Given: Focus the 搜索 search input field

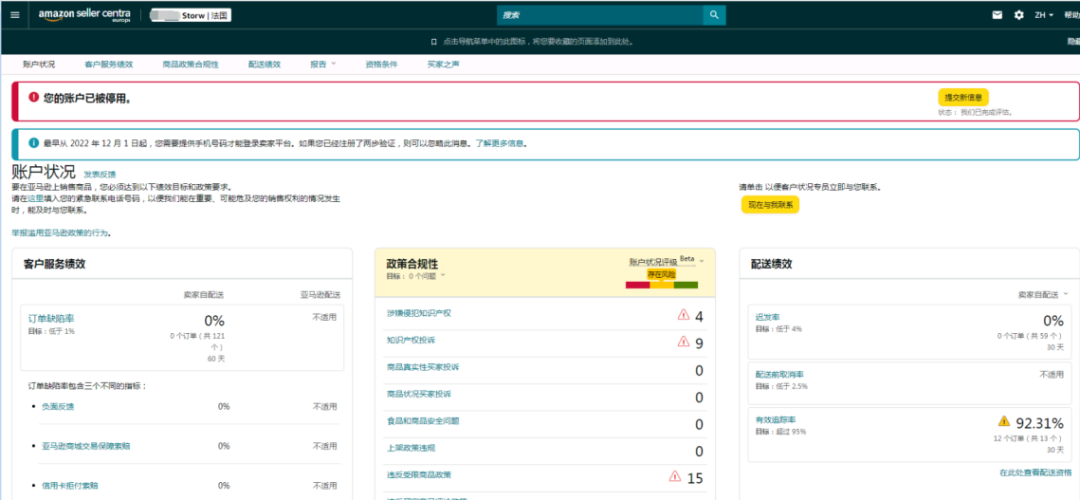Looking at the screenshot, I should tap(599, 14).
